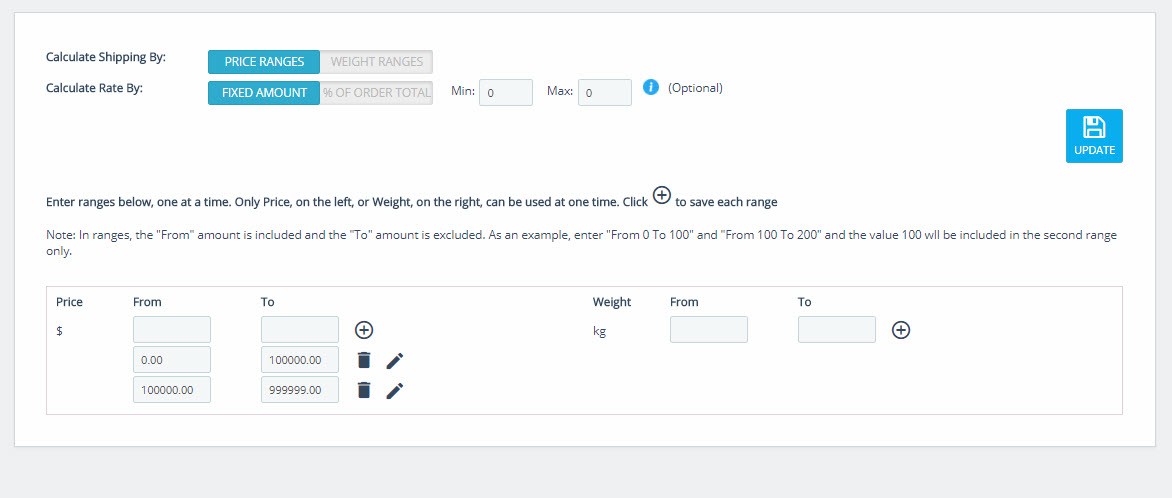This screenshot has height=498, width=1172.
Task: Click the 'Weight' column heading
Action: [x=612, y=302]
